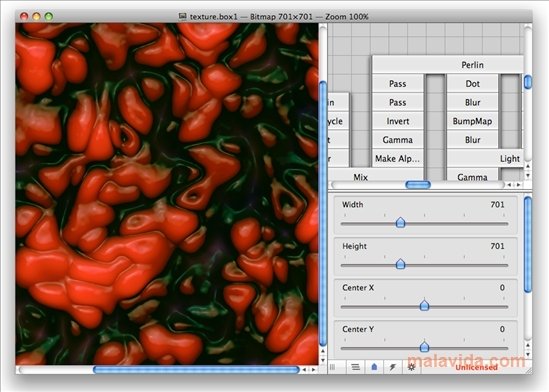The height and width of the screenshot is (392, 549).
Task: Click the Width parameter label
Action: tap(353, 205)
